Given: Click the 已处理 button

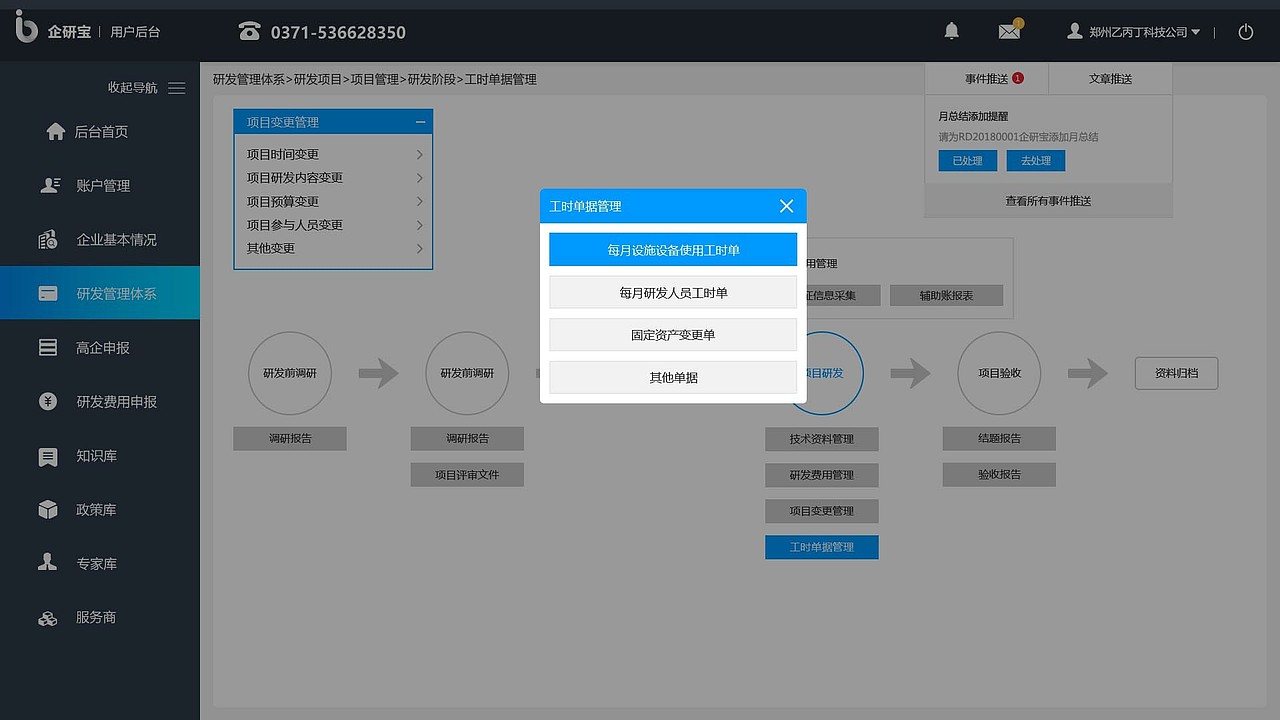Looking at the screenshot, I should tap(967, 160).
